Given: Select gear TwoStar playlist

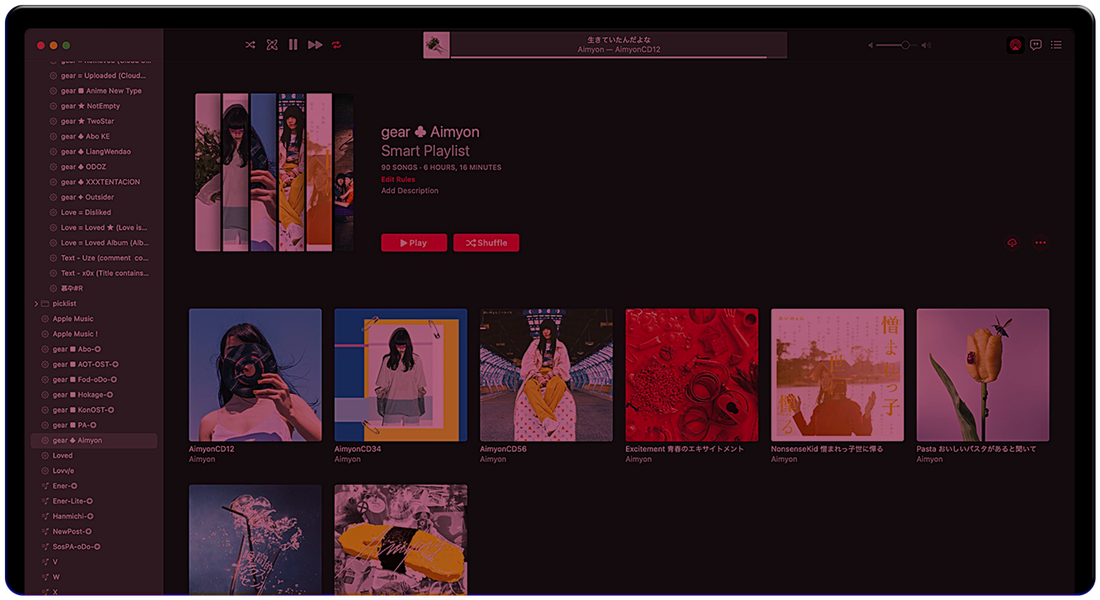Looking at the screenshot, I should tap(94, 121).
